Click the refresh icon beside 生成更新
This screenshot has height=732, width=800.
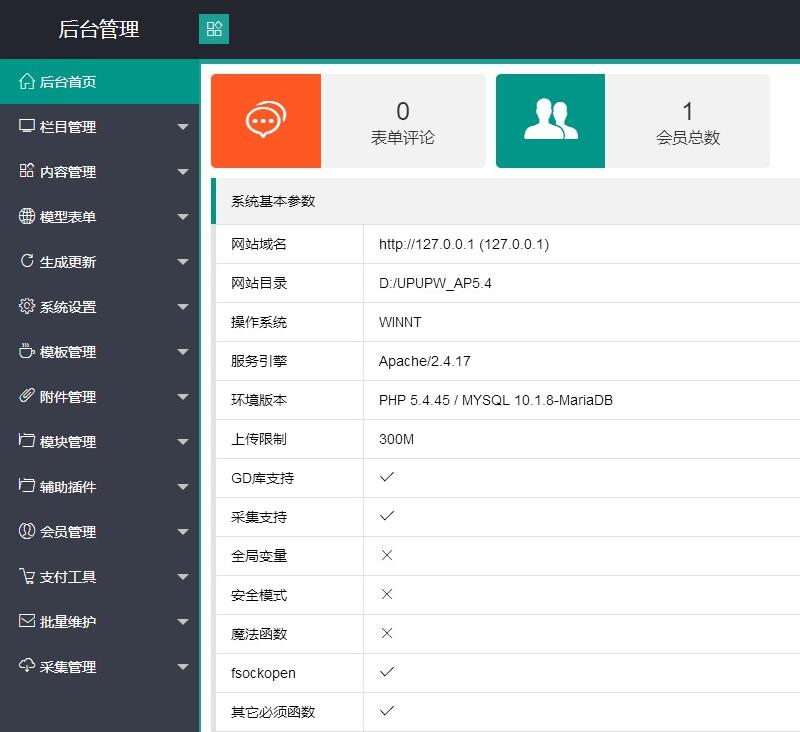click(x=27, y=262)
